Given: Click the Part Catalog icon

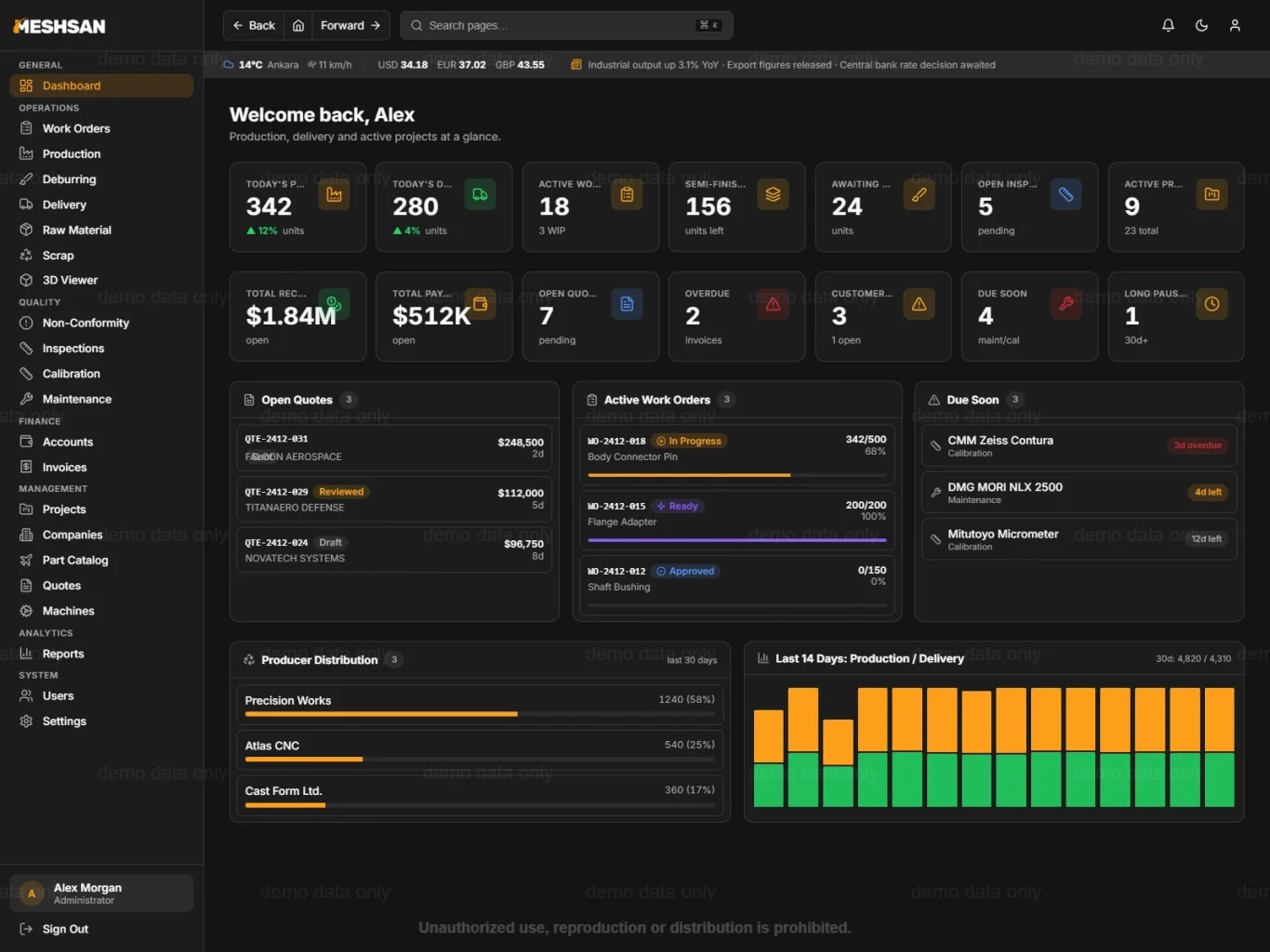Looking at the screenshot, I should (26, 560).
